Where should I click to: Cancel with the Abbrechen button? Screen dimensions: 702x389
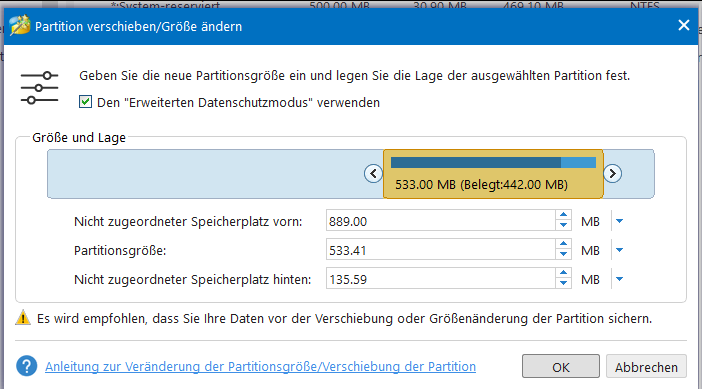pyautogui.click(x=646, y=367)
